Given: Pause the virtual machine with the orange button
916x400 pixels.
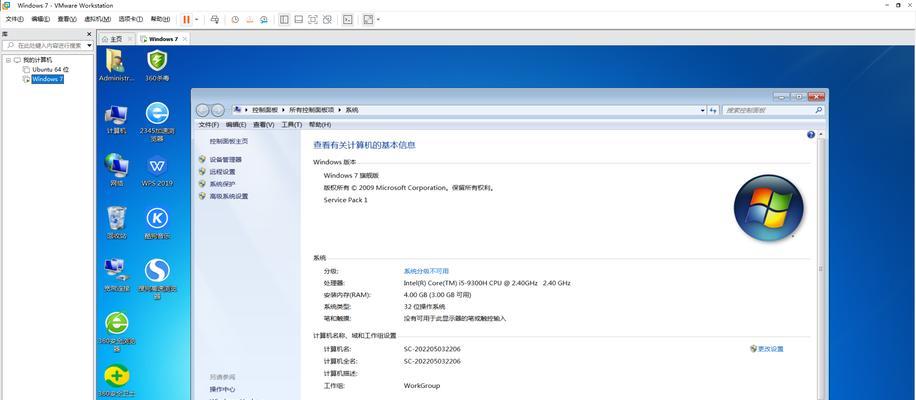Looking at the screenshot, I should tap(186, 19).
